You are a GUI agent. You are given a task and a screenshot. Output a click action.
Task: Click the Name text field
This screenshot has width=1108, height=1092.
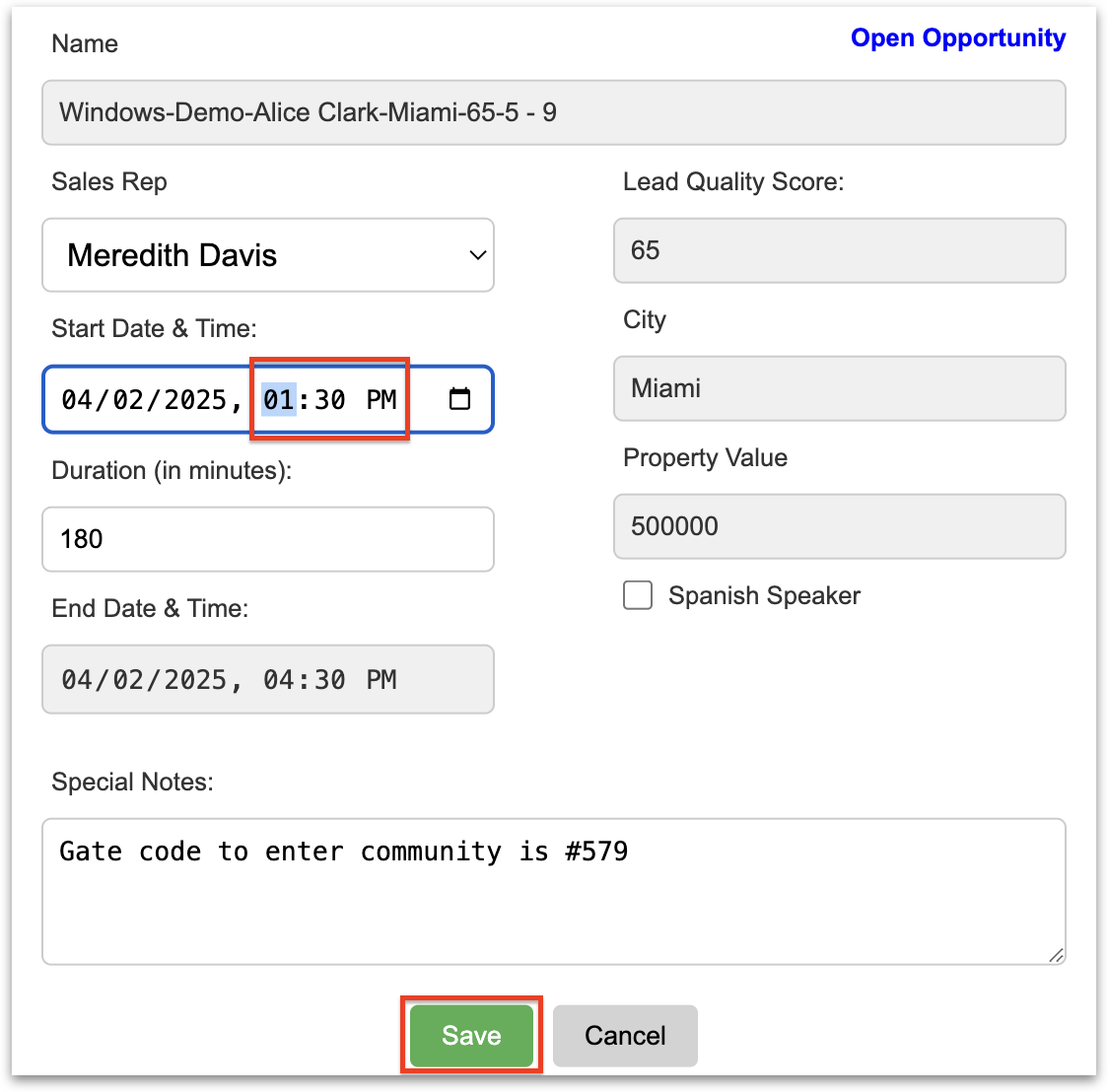[553, 112]
